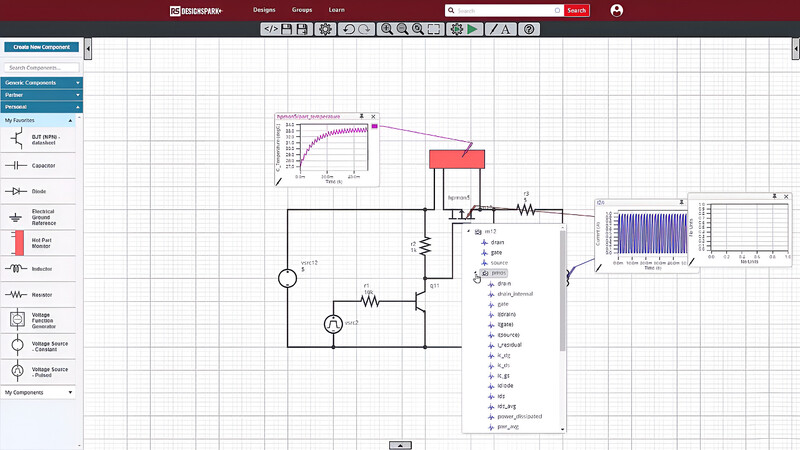Click the red Search button
Image resolution: width=800 pixels, height=450 pixels.
click(x=576, y=10)
